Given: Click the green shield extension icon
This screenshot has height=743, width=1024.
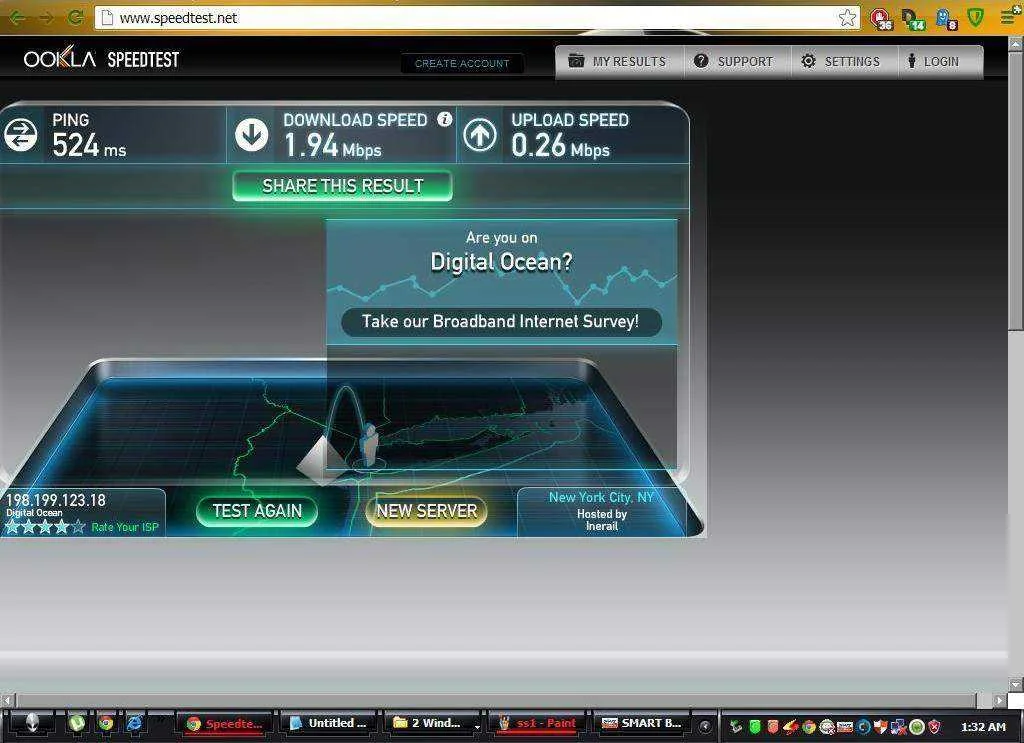Looking at the screenshot, I should 976,17.
